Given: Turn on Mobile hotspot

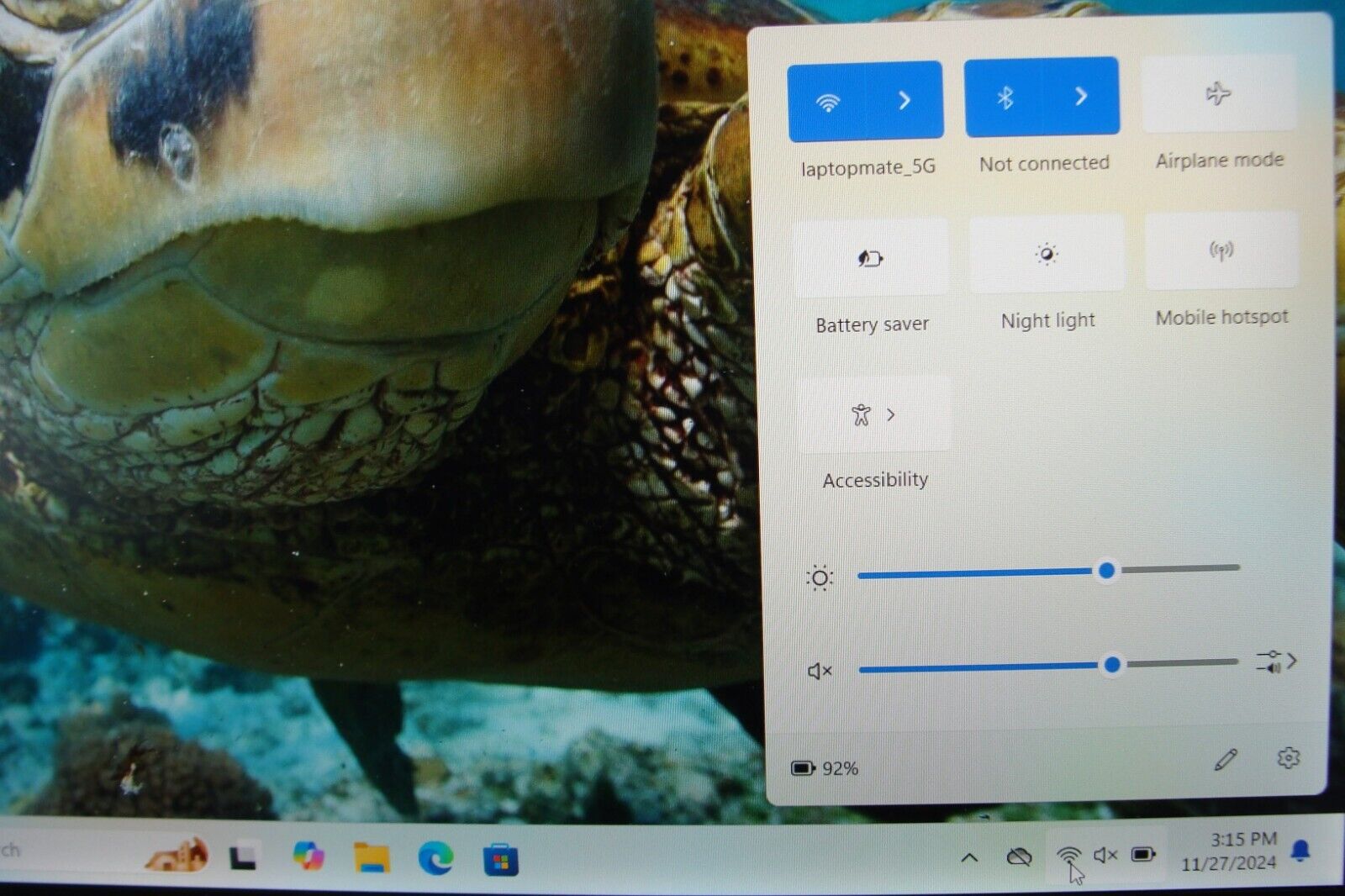Looking at the screenshot, I should click(1221, 250).
